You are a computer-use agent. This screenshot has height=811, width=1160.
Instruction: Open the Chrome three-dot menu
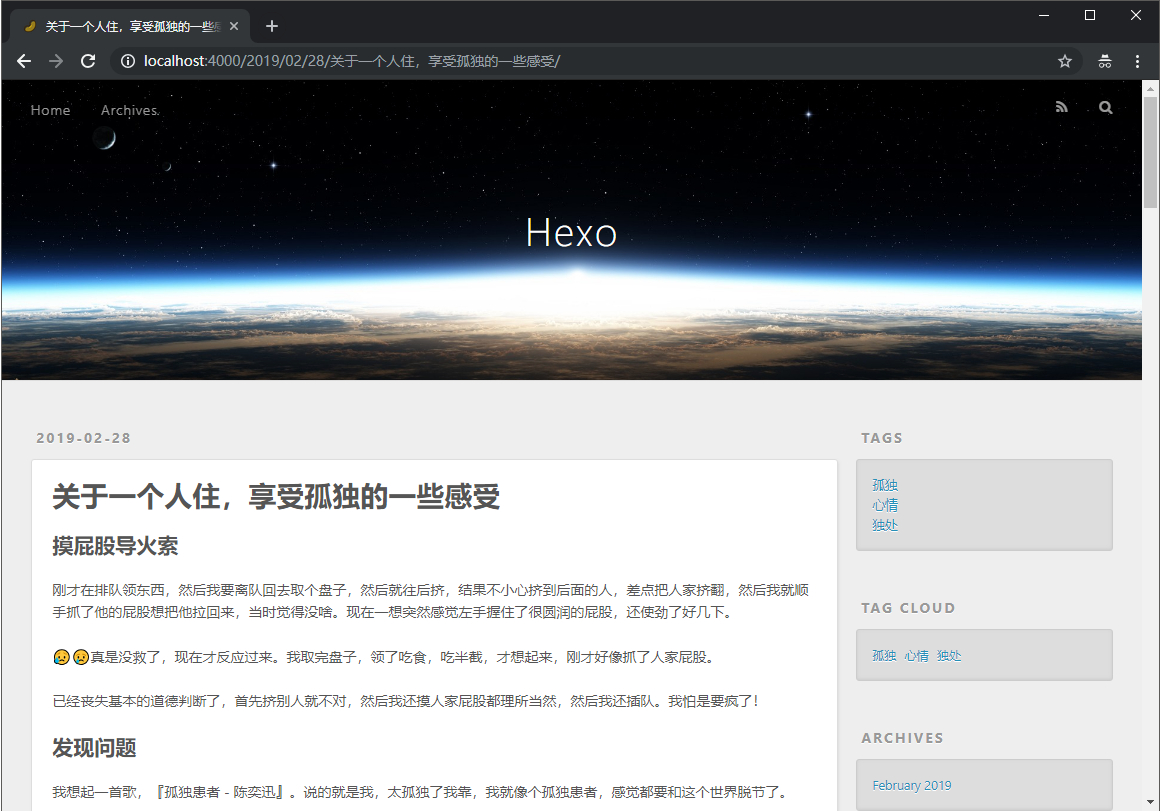(1137, 61)
